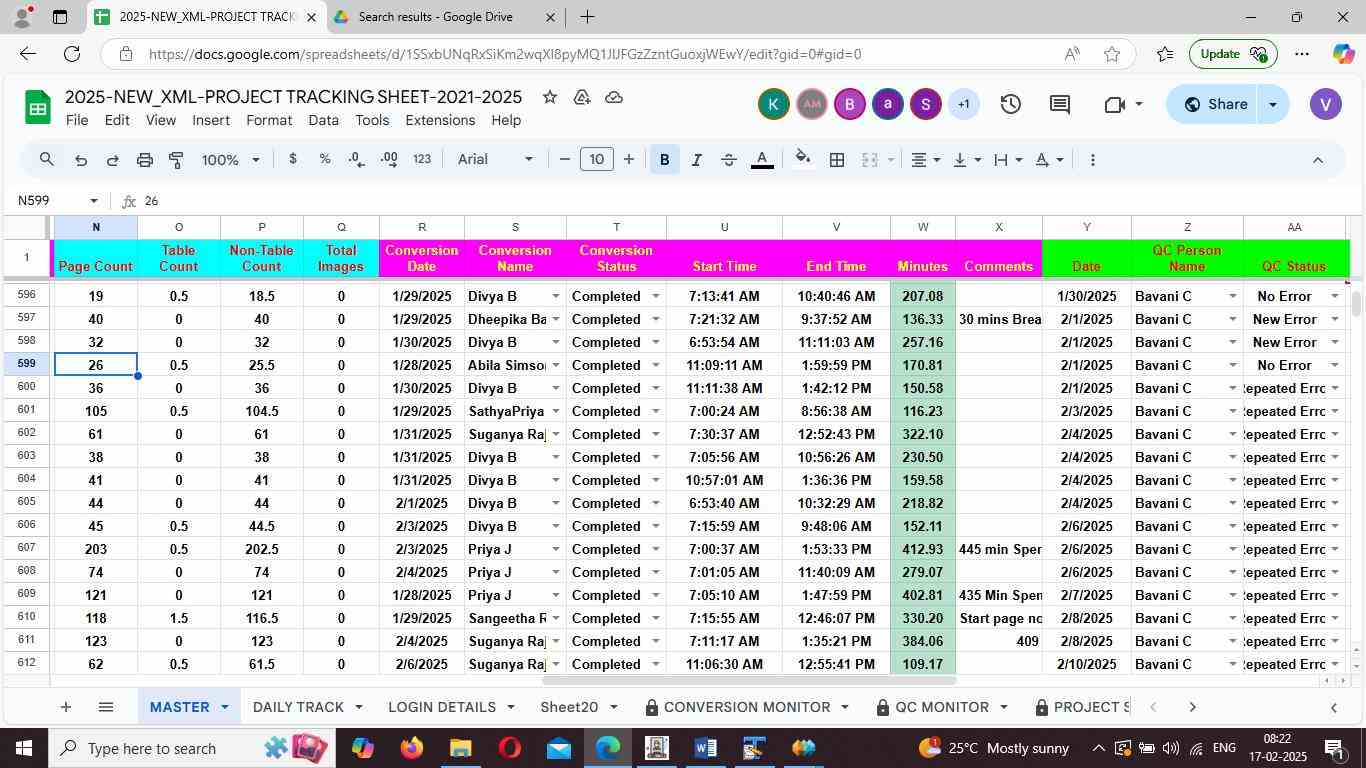Switch to the DAILY TRACK sheet
1366x768 pixels.
click(x=298, y=707)
